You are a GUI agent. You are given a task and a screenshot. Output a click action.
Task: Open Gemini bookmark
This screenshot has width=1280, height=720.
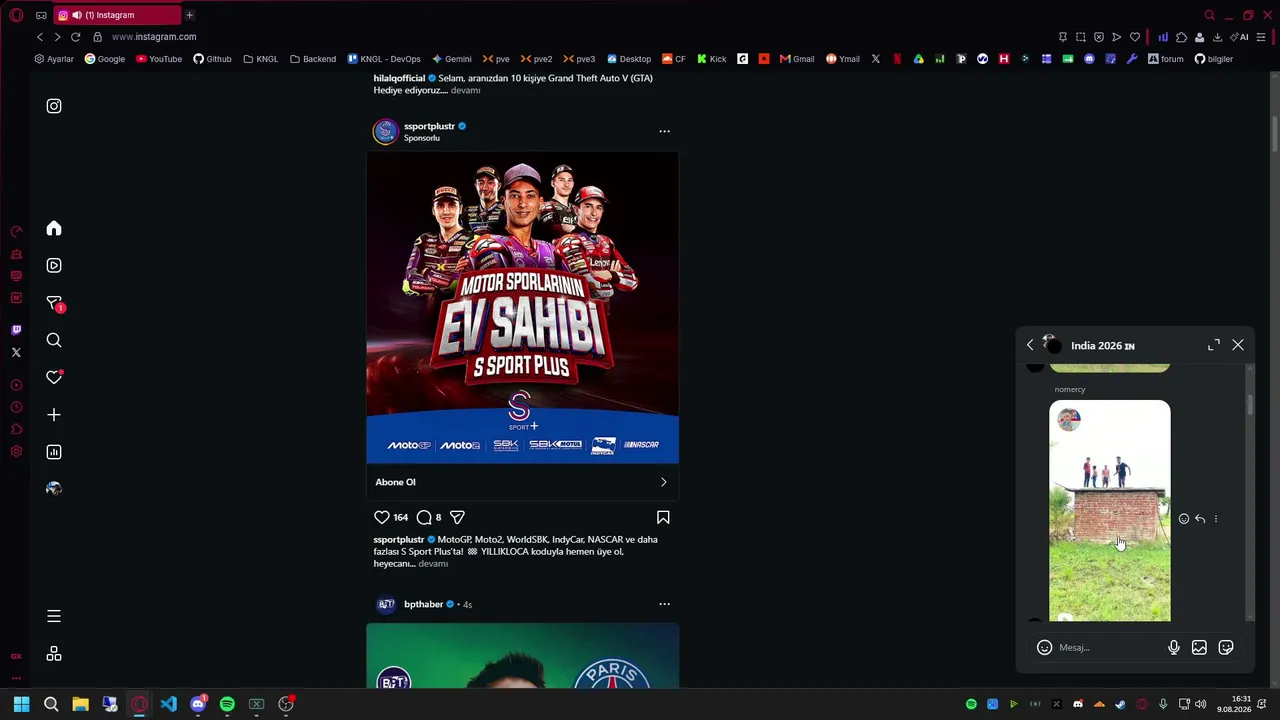pos(451,59)
